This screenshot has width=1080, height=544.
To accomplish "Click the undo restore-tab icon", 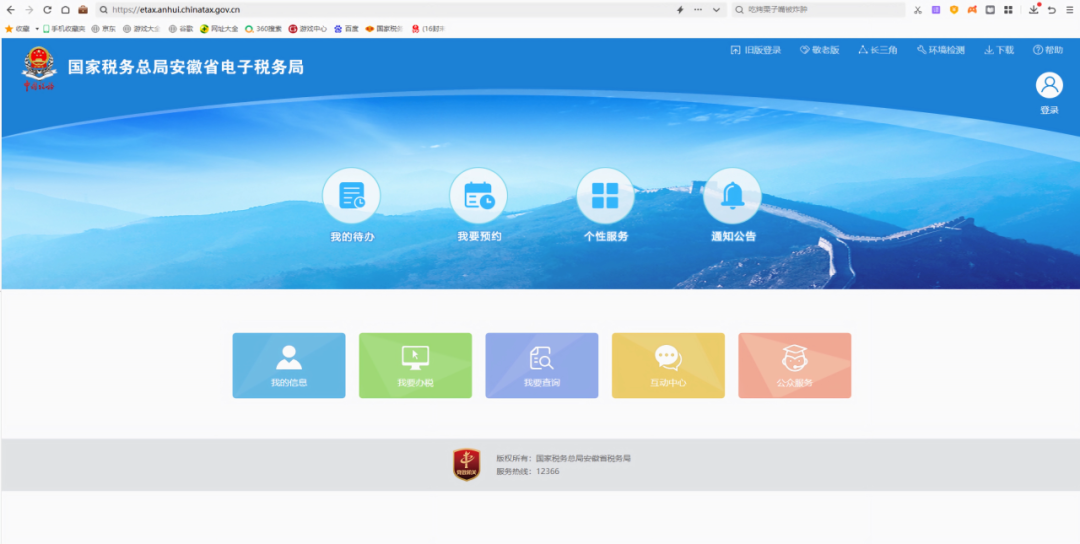I will click(1052, 10).
